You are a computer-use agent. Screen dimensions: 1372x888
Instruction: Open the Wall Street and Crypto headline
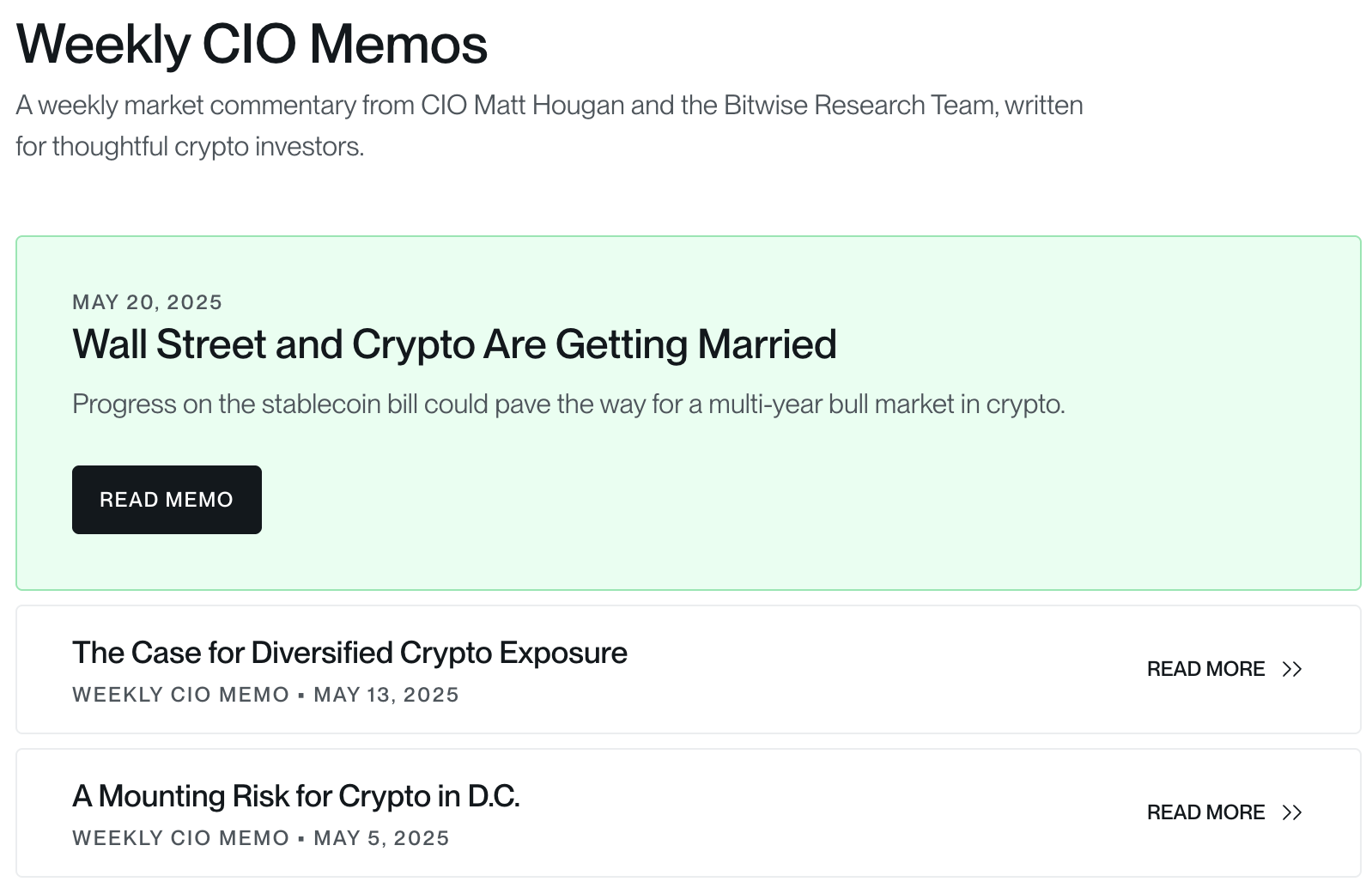click(x=454, y=344)
